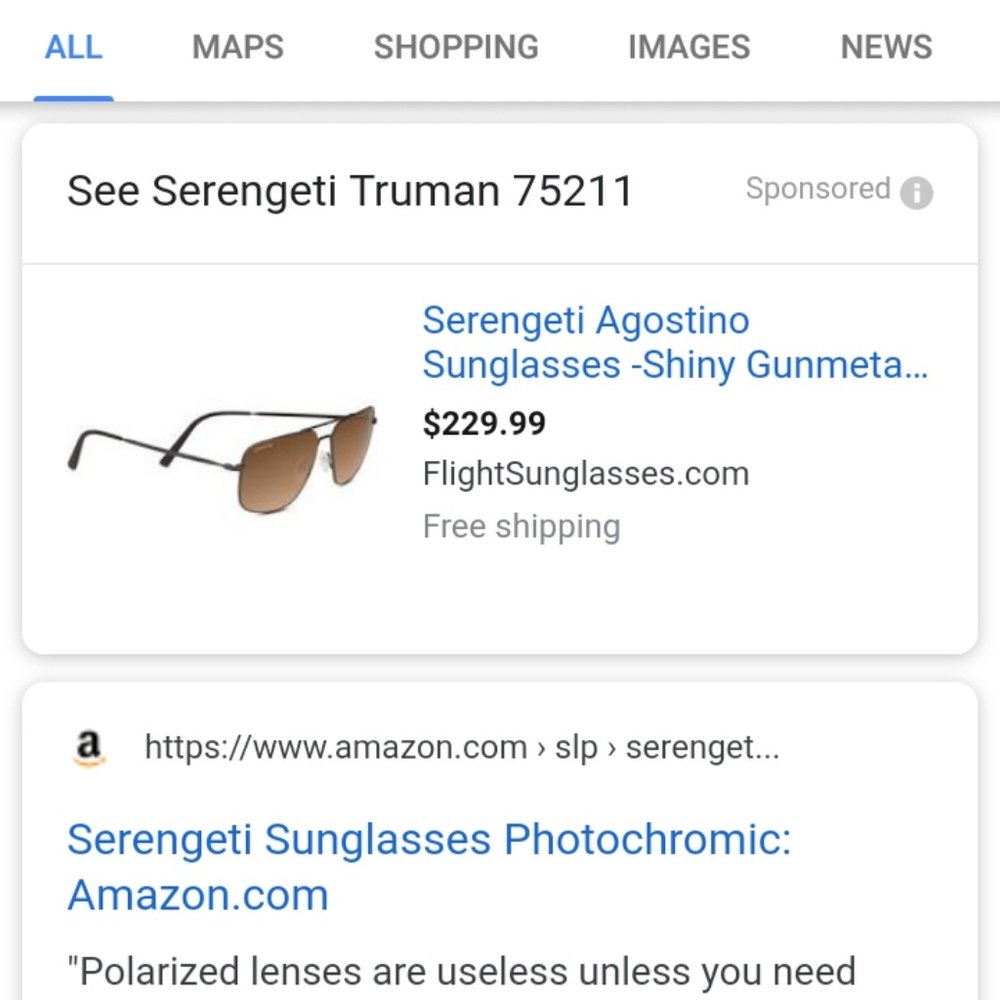Click the currently active ALL tab

(x=74, y=47)
